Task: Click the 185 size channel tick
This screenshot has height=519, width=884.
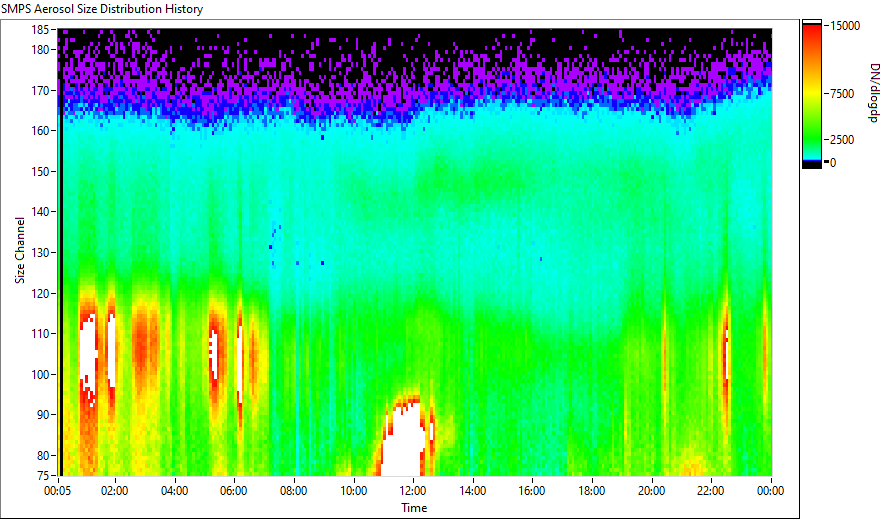Action: [x=39, y=30]
